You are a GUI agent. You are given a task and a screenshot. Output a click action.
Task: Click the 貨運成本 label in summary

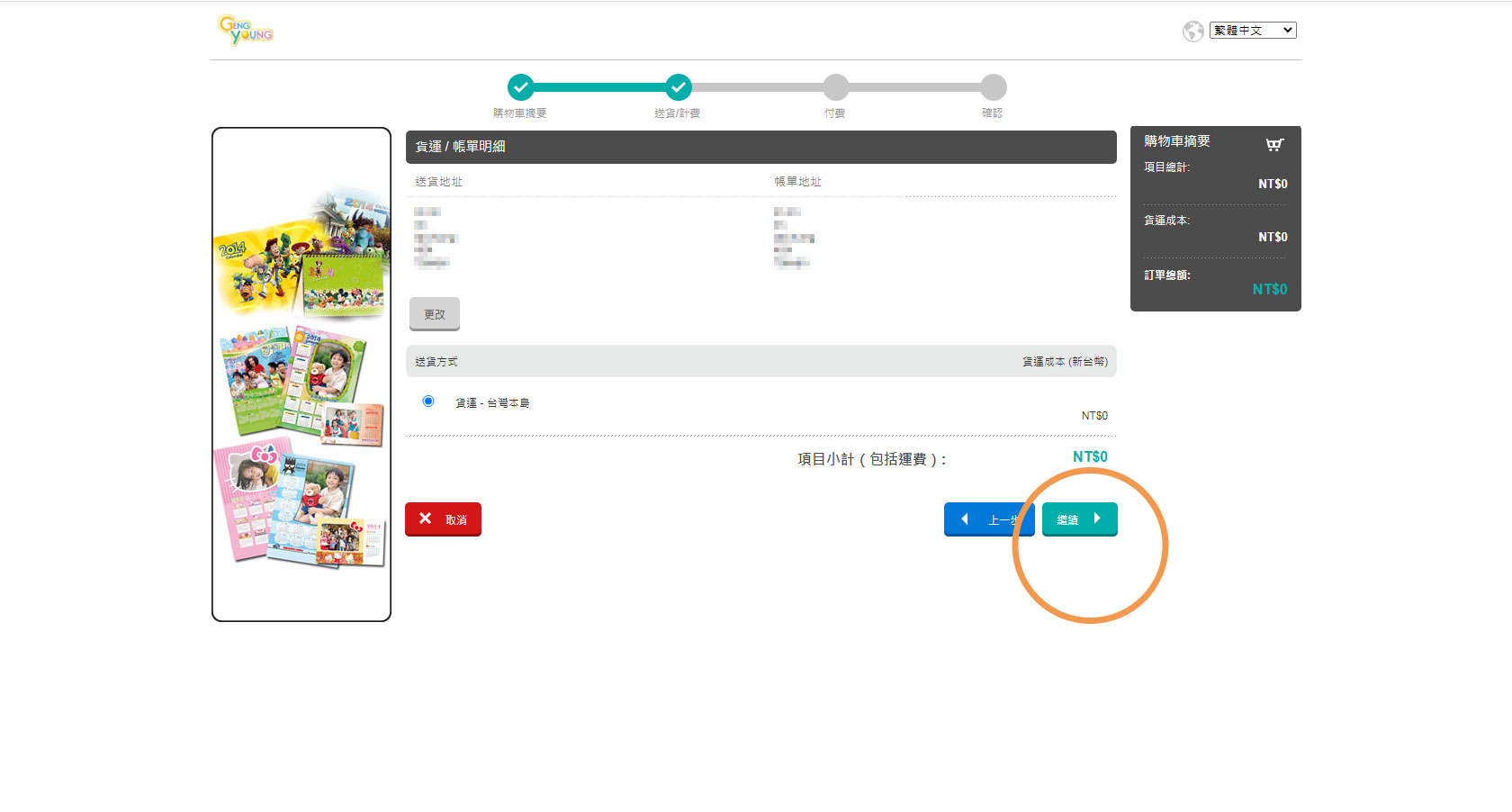(x=1166, y=221)
